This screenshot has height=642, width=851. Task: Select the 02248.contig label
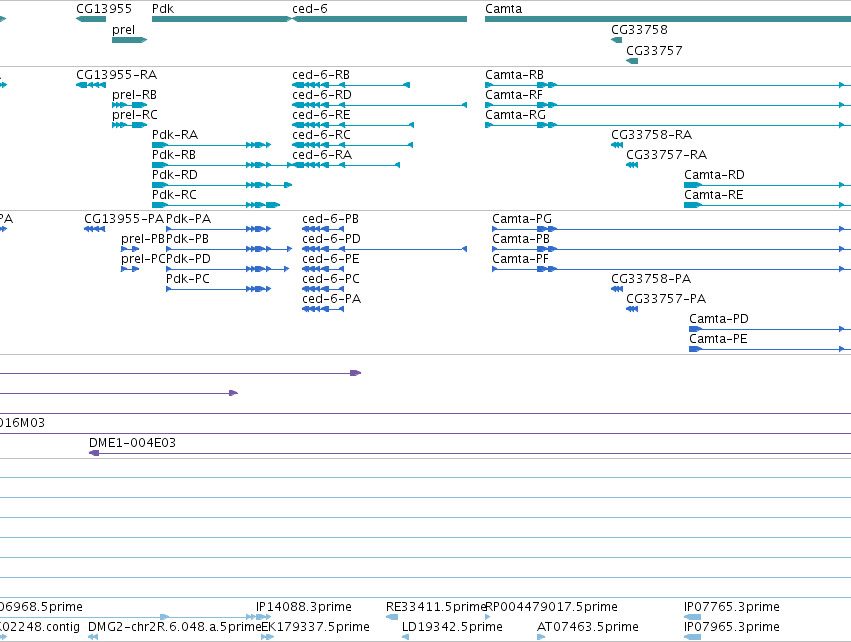coord(40,627)
